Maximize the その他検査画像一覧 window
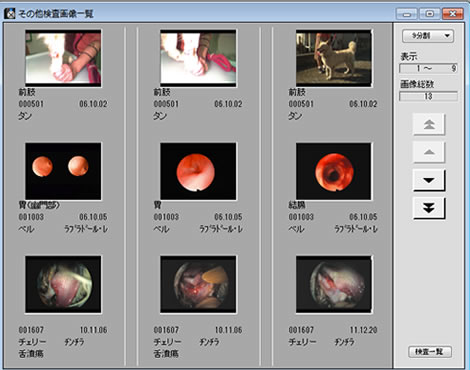The width and height of the screenshot is (470, 370). tap(430, 14)
